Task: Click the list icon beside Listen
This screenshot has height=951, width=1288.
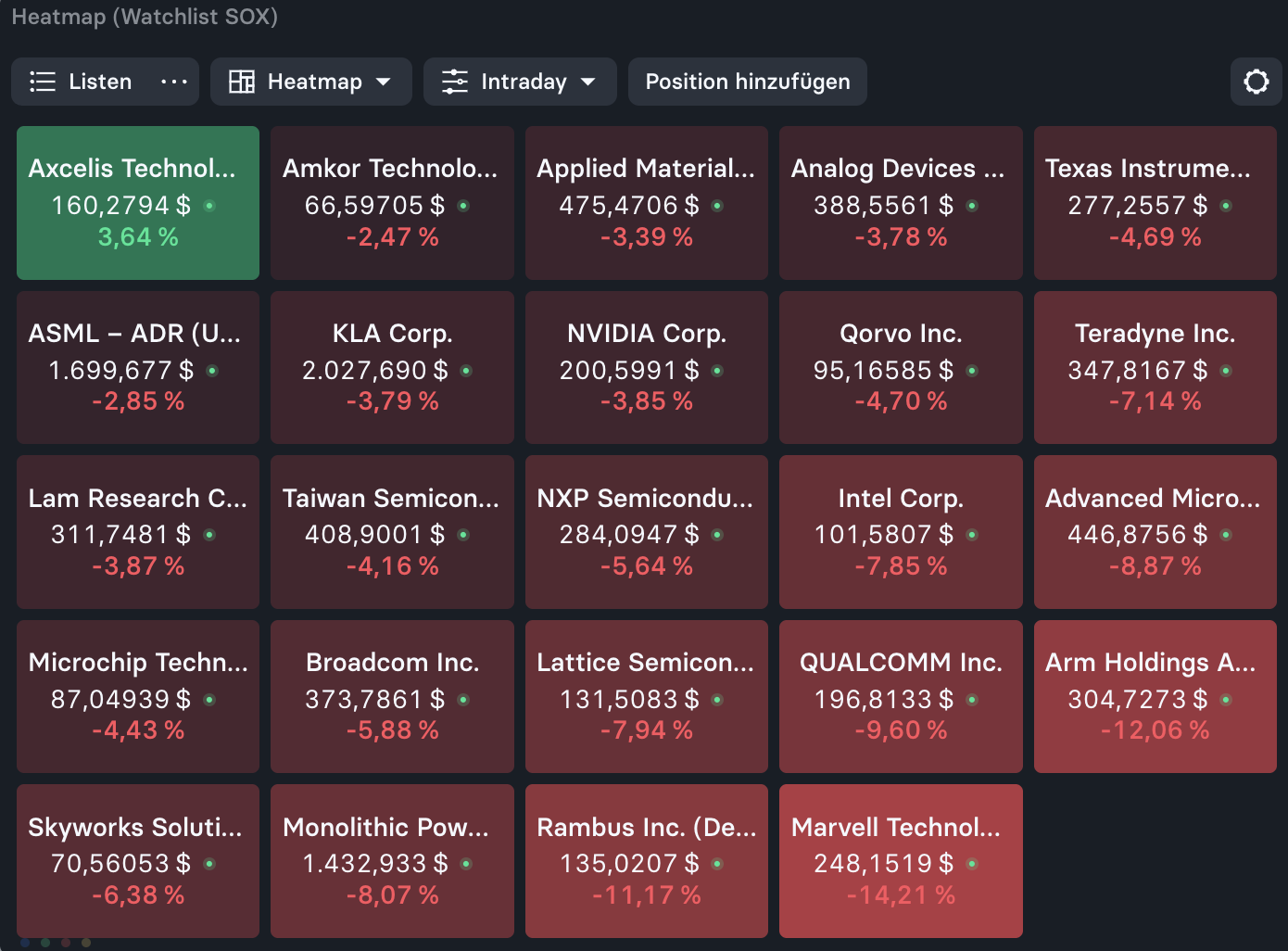Action: tap(43, 82)
